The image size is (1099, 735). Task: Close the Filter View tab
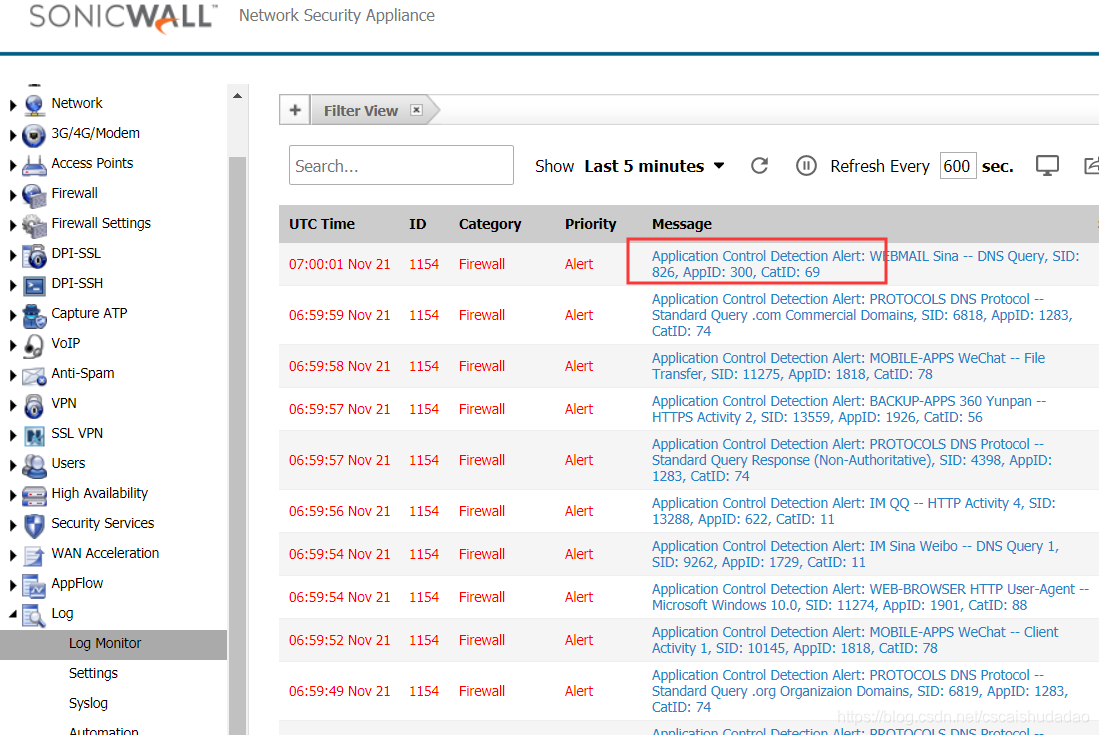tap(416, 110)
